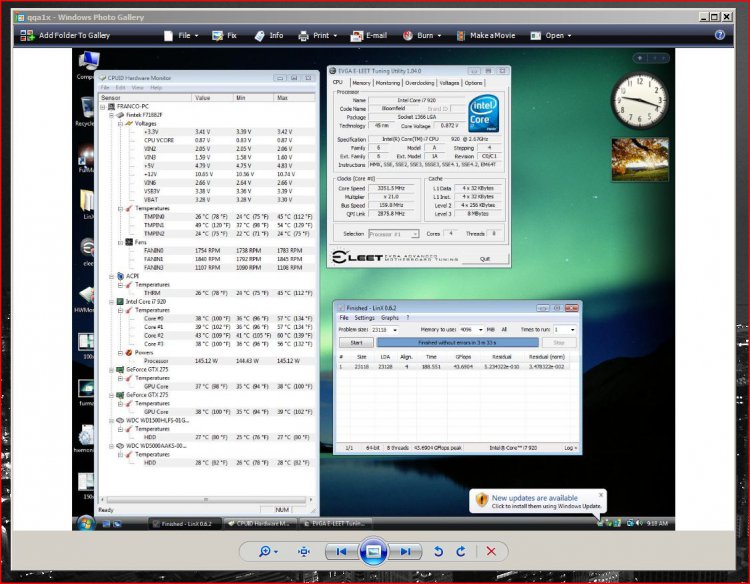
Task: Select the CPU VCORE row
Action: tap(208, 140)
